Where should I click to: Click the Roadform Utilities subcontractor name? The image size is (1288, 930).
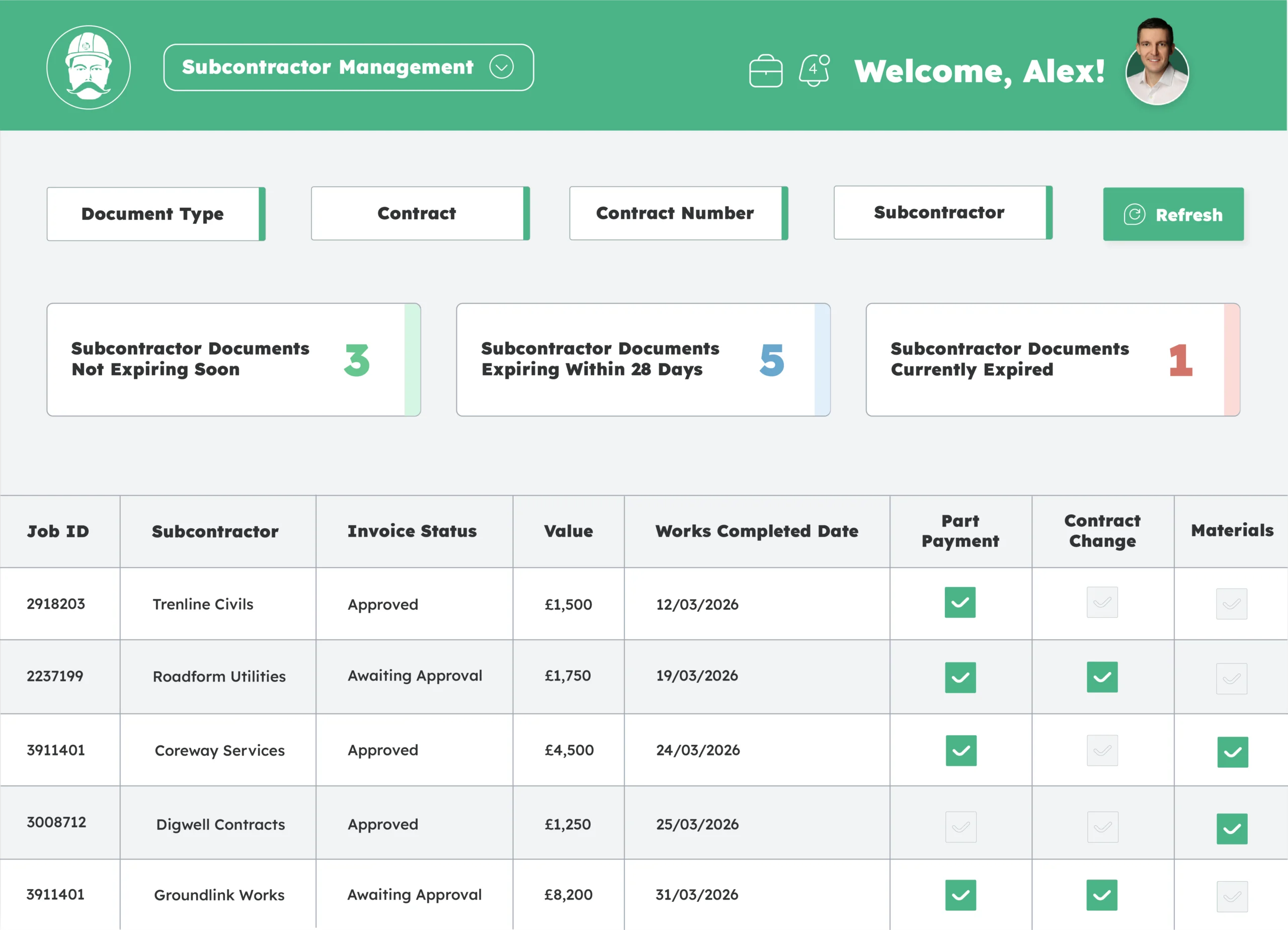(219, 676)
